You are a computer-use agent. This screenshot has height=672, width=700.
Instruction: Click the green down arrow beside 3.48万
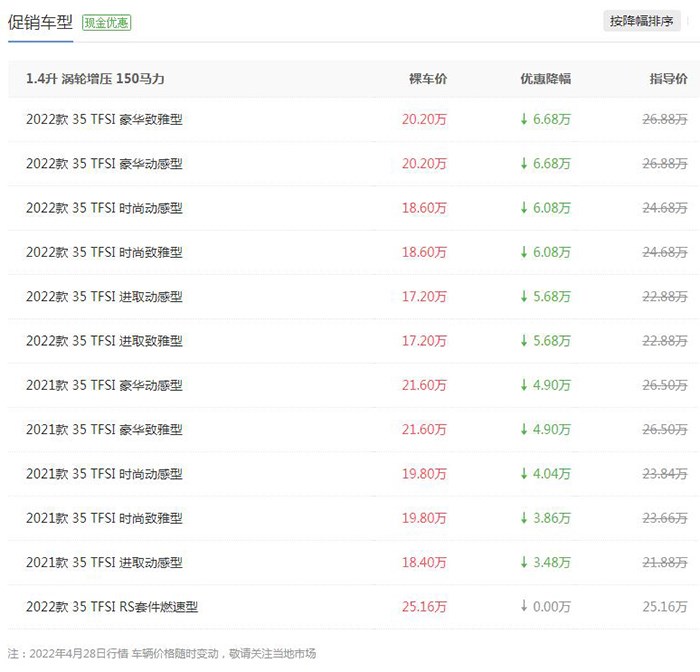pyautogui.click(x=524, y=562)
